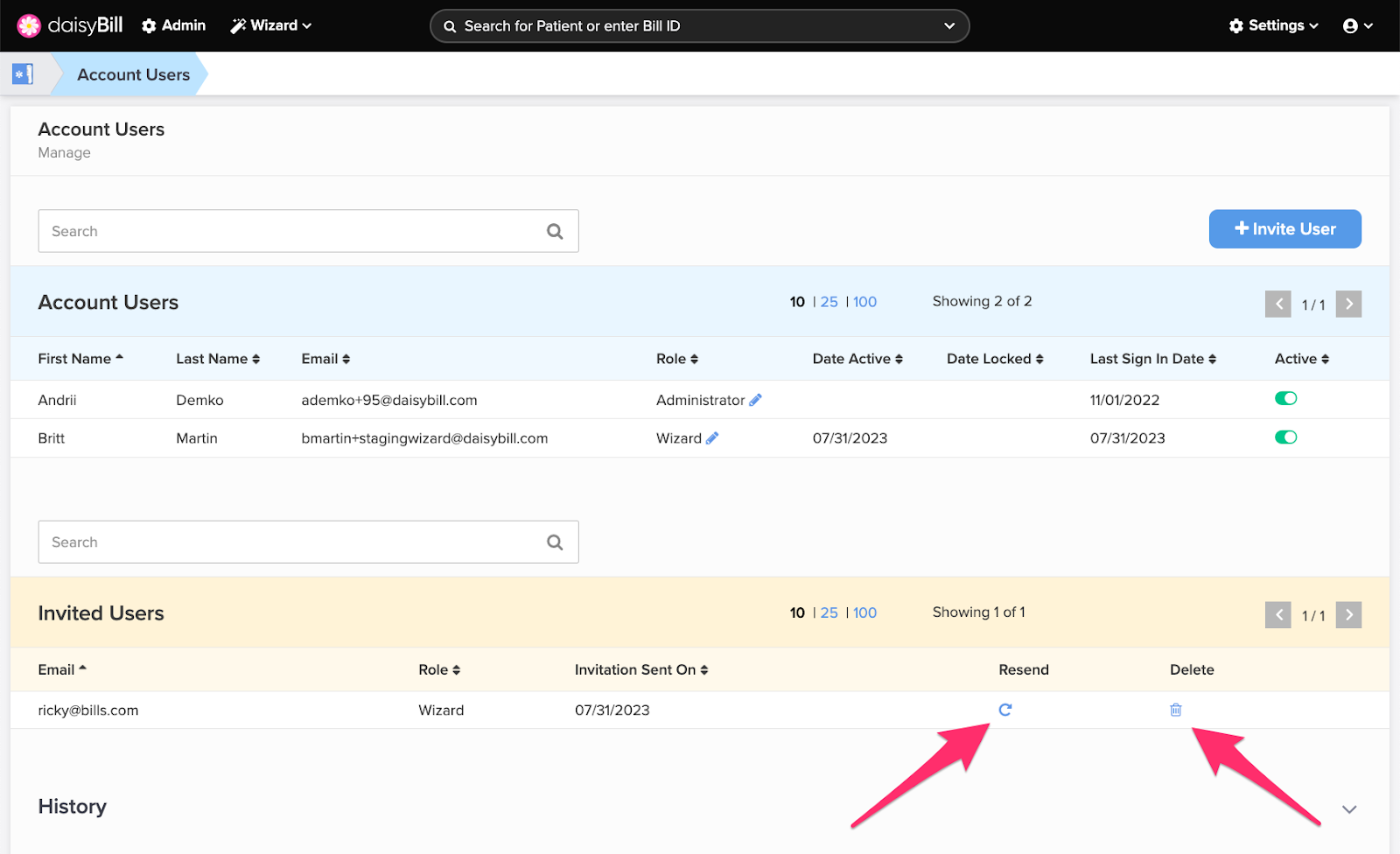Image resolution: width=1400 pixels, height=854 pixels.
Task: Click inside the Account Users search field
Action: pos(262,230)
